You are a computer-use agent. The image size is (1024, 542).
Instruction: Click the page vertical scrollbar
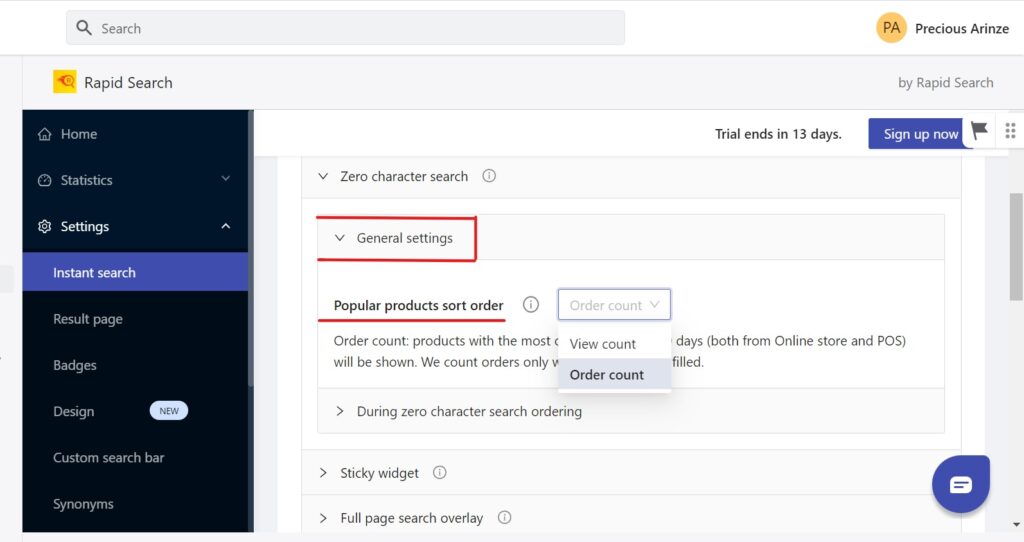click(x=1016, y=247)
